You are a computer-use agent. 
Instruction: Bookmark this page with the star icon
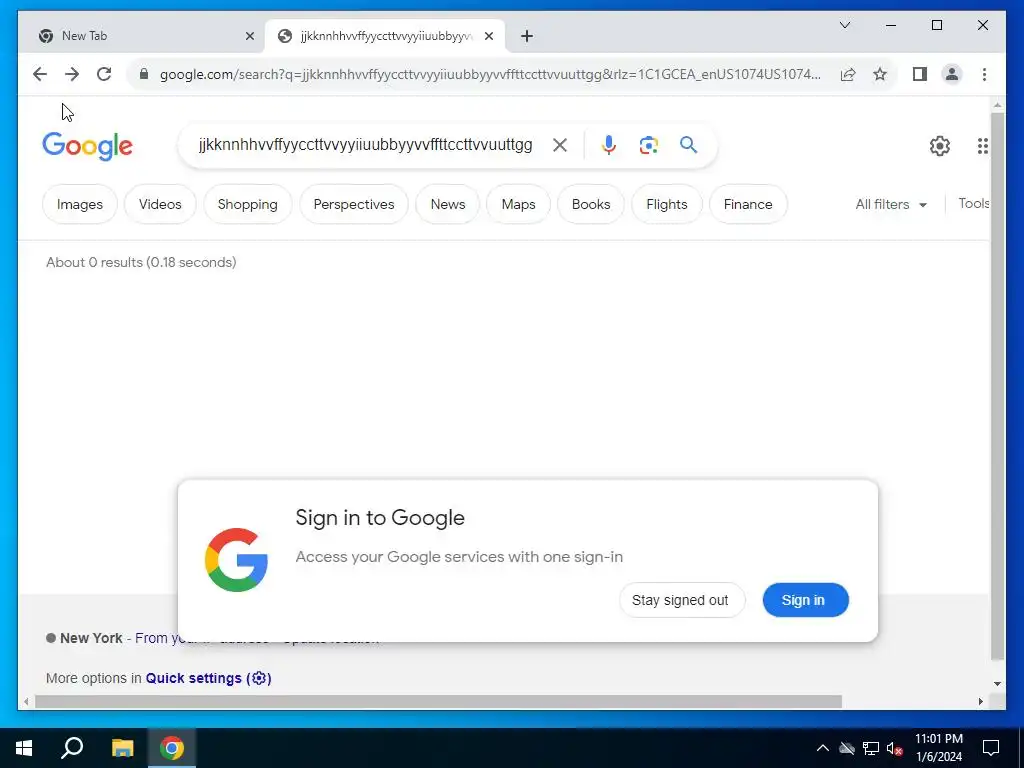coord(880,74)
